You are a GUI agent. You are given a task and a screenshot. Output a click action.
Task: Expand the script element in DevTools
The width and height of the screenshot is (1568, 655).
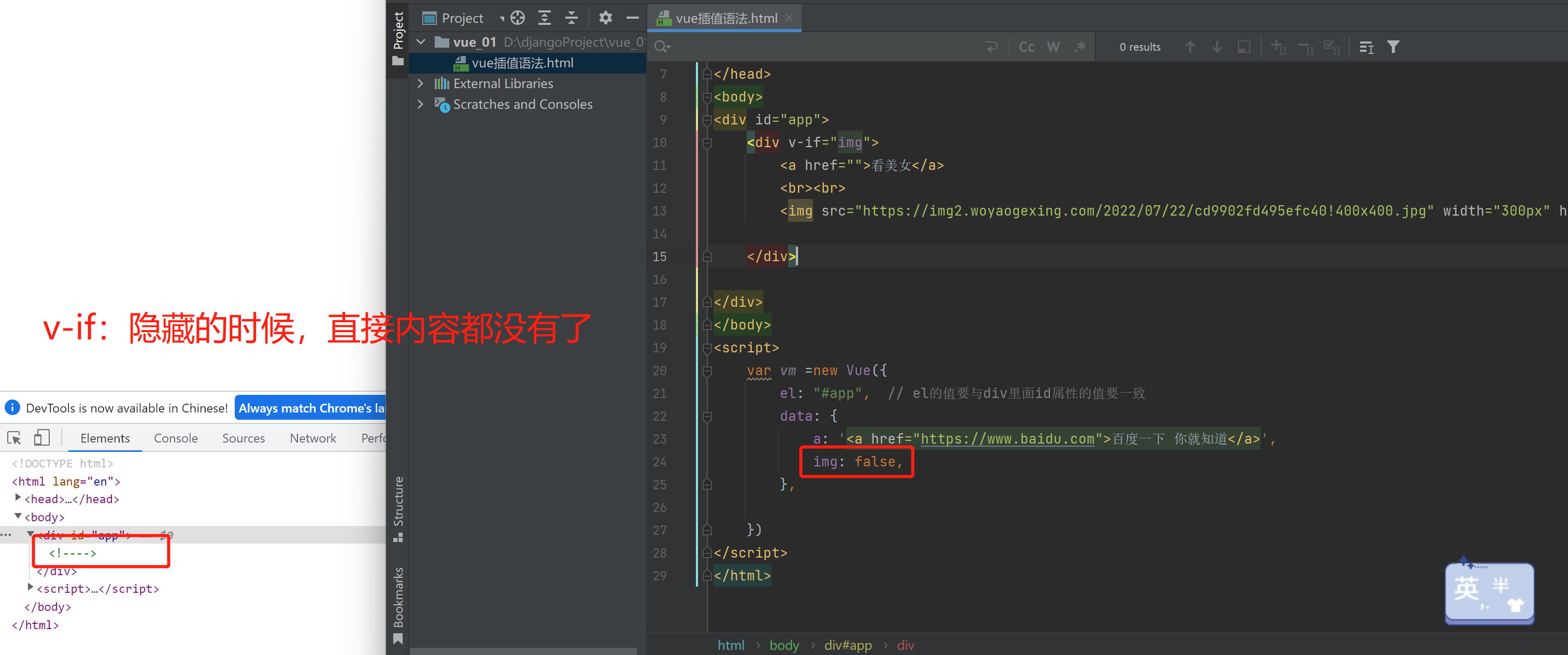(x=30, y=588)
